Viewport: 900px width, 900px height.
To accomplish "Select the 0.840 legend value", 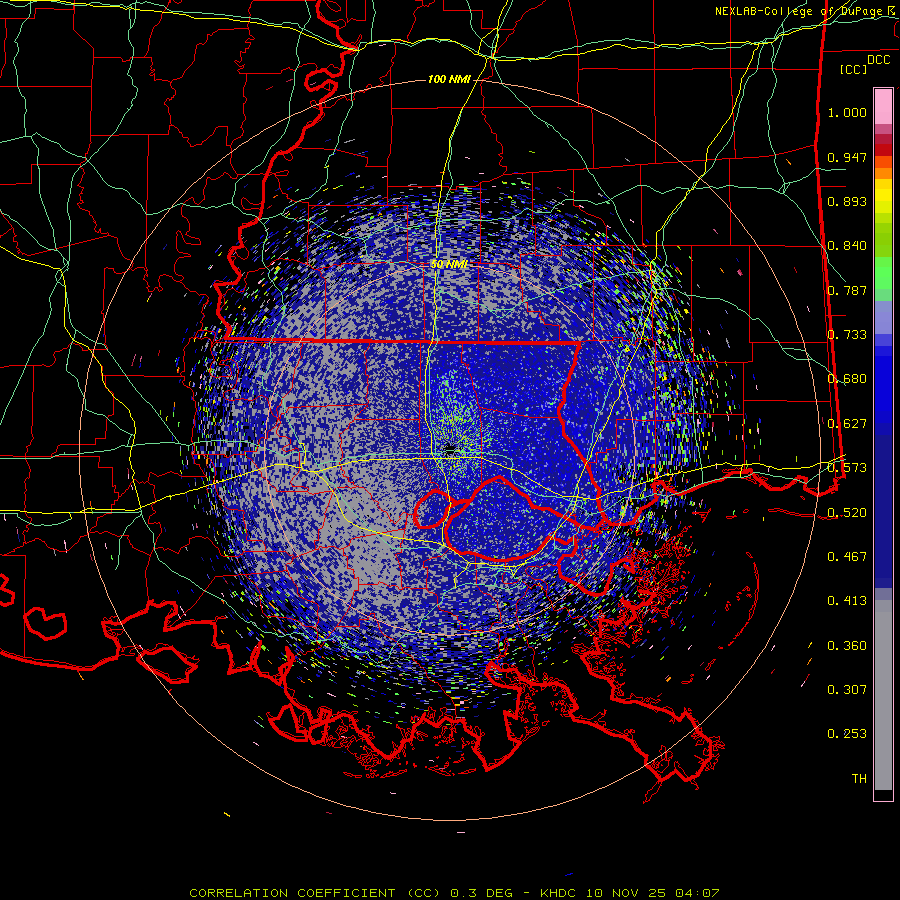I will coord(847,246).
